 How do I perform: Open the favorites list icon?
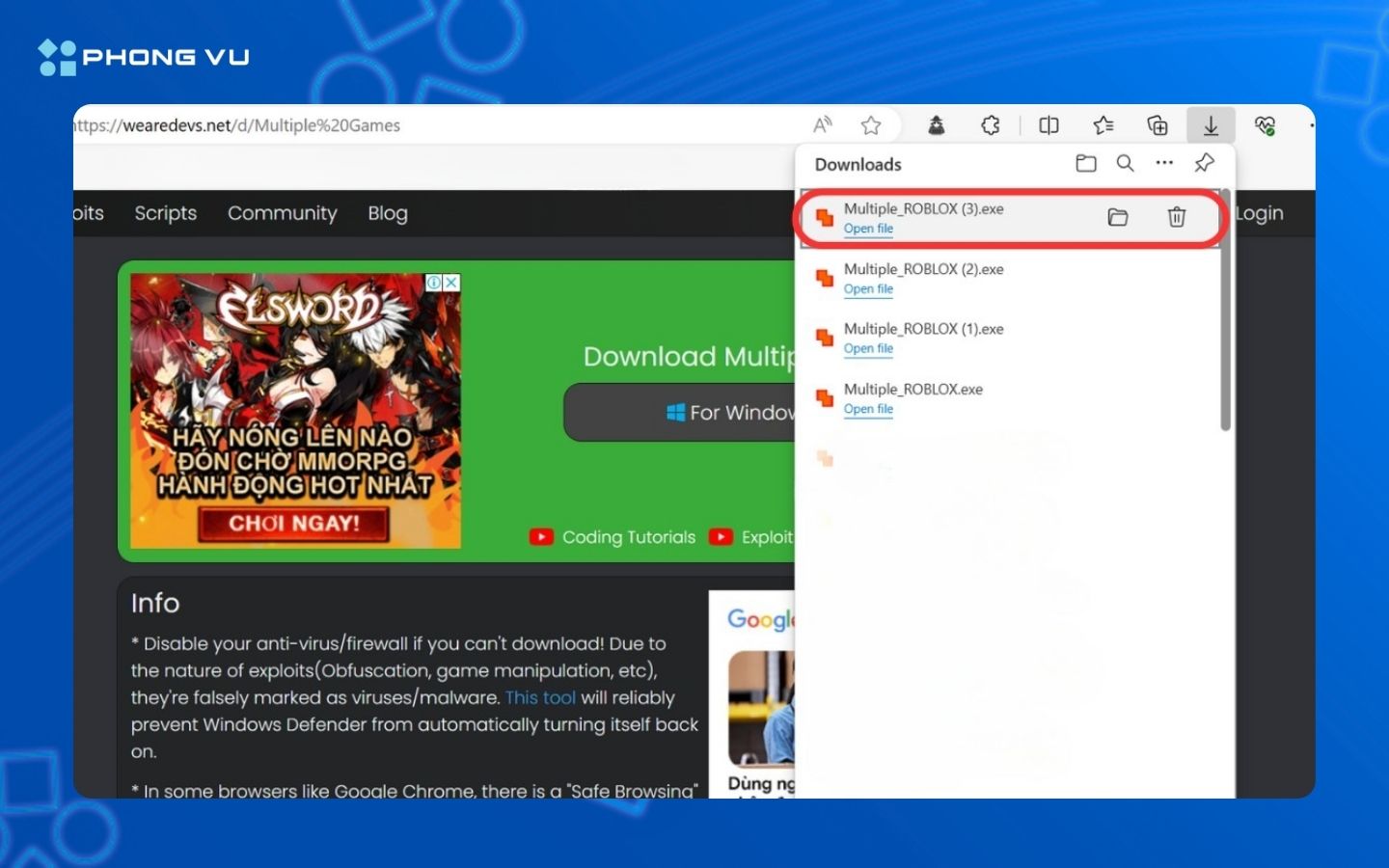pyautogui.click(x=1103, y=124)
